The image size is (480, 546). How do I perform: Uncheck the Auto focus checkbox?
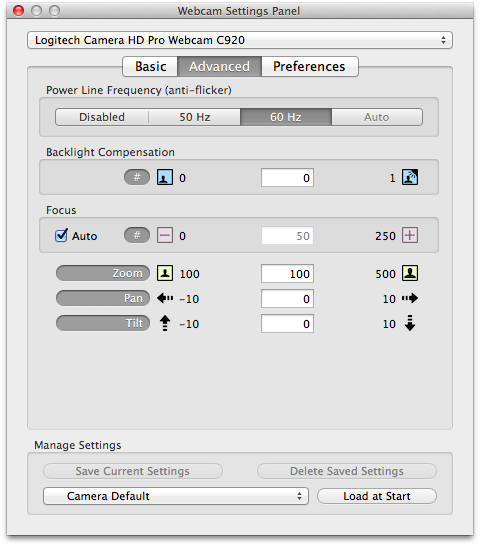61,235
